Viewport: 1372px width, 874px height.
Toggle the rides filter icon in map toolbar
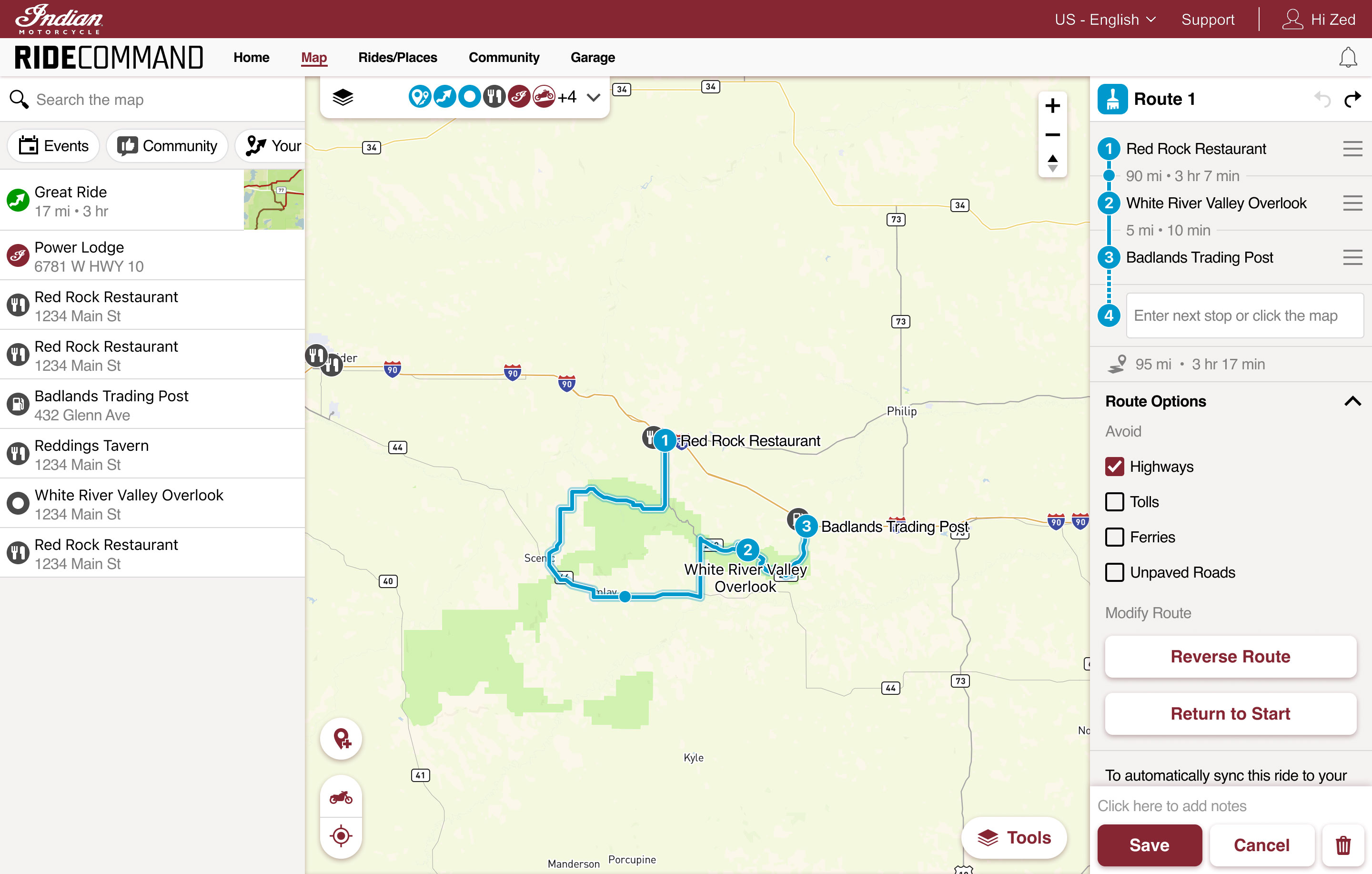pos(445,97)
